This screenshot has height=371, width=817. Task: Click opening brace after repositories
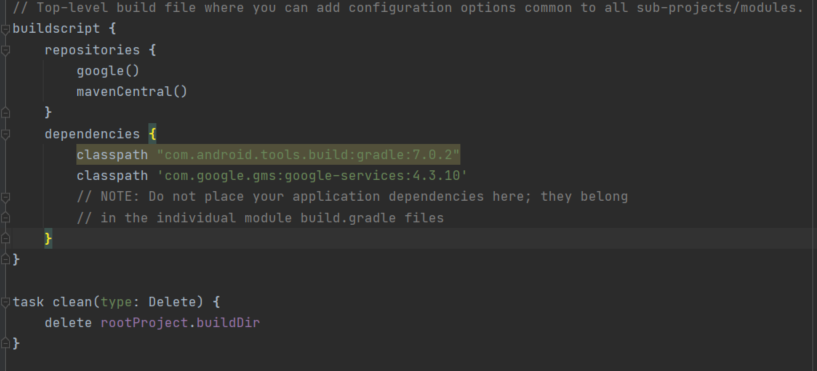tap(152, 50)
